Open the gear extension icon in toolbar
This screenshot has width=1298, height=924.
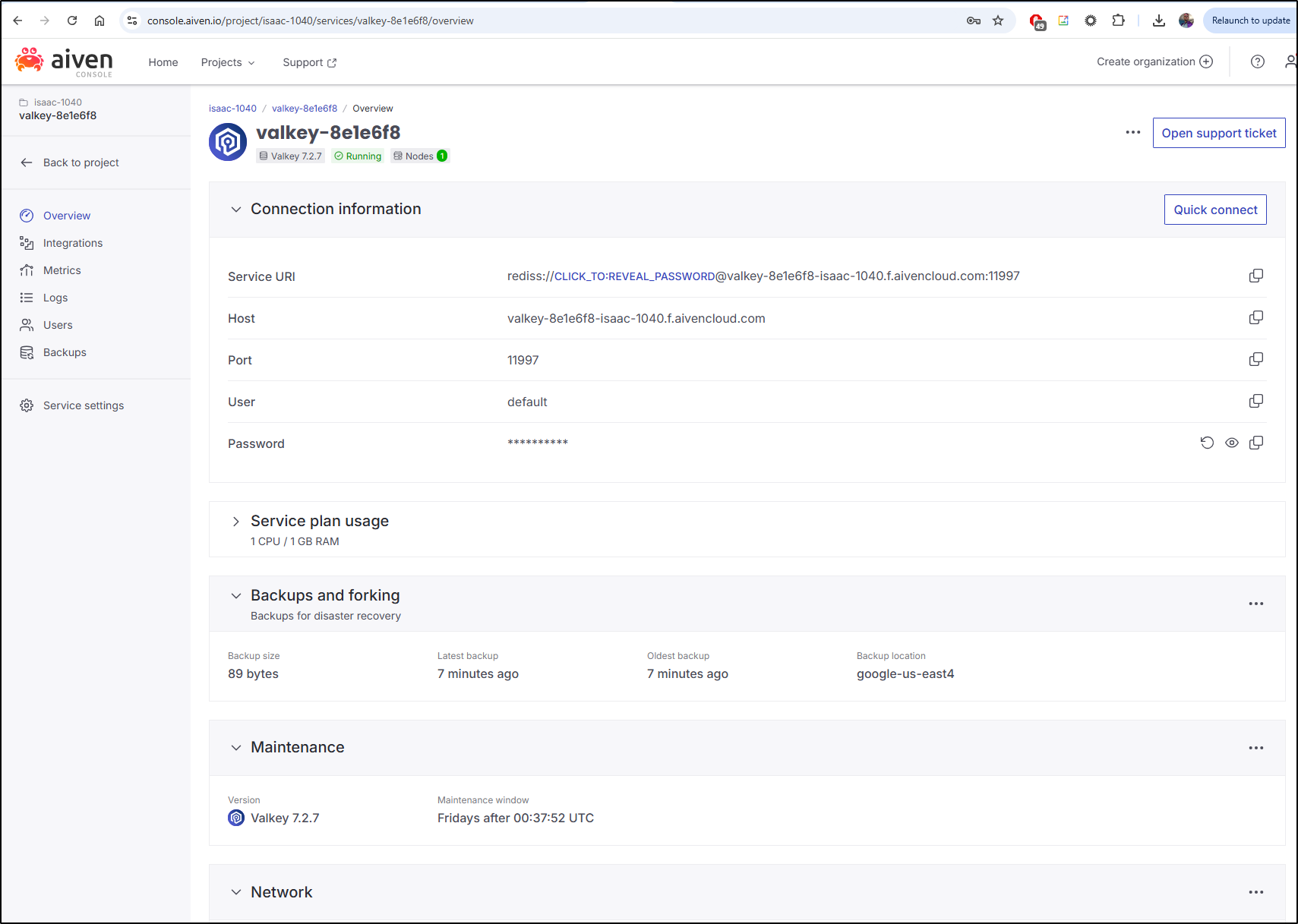pos(1091,20)
